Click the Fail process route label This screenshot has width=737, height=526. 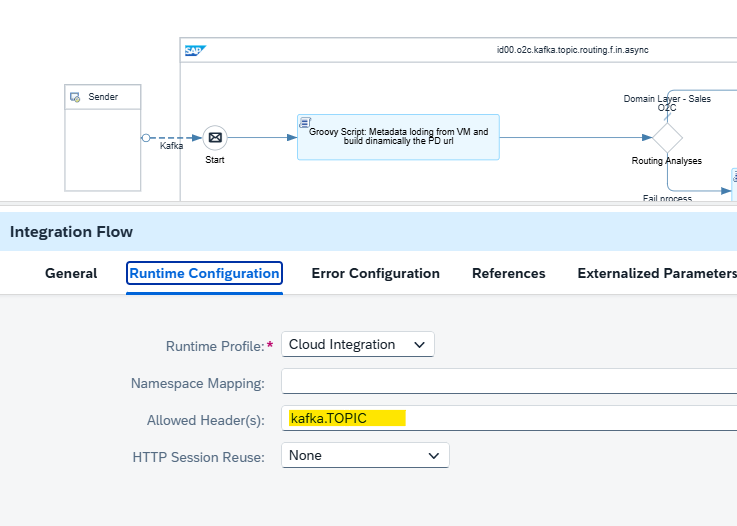coord(667,198)
